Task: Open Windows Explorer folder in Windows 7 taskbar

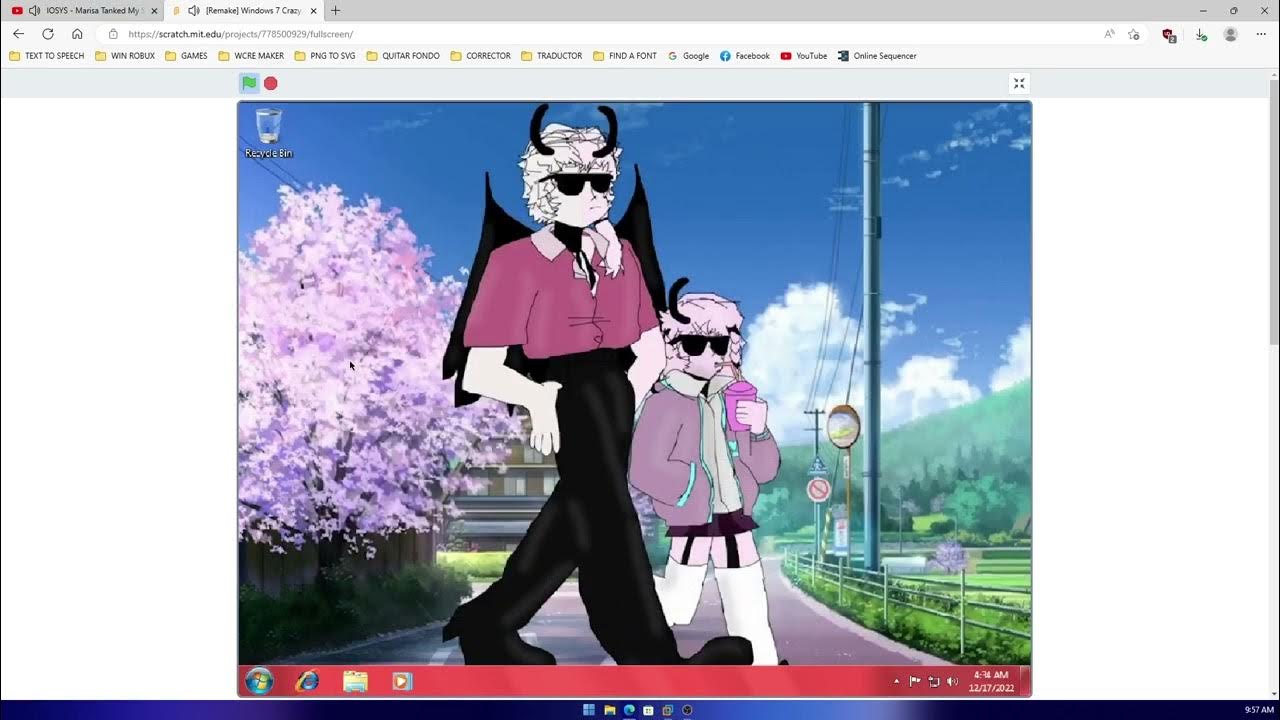Action: click(x=355, y=681)
